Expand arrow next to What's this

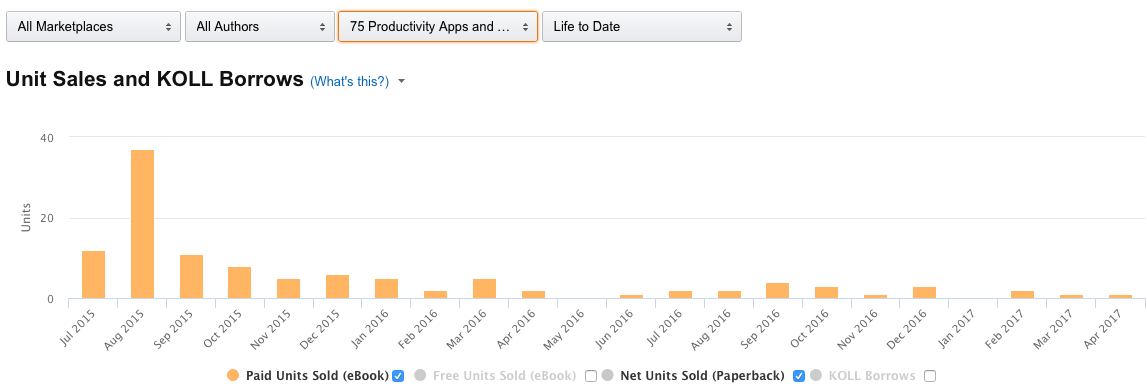(x=402, y=81)
